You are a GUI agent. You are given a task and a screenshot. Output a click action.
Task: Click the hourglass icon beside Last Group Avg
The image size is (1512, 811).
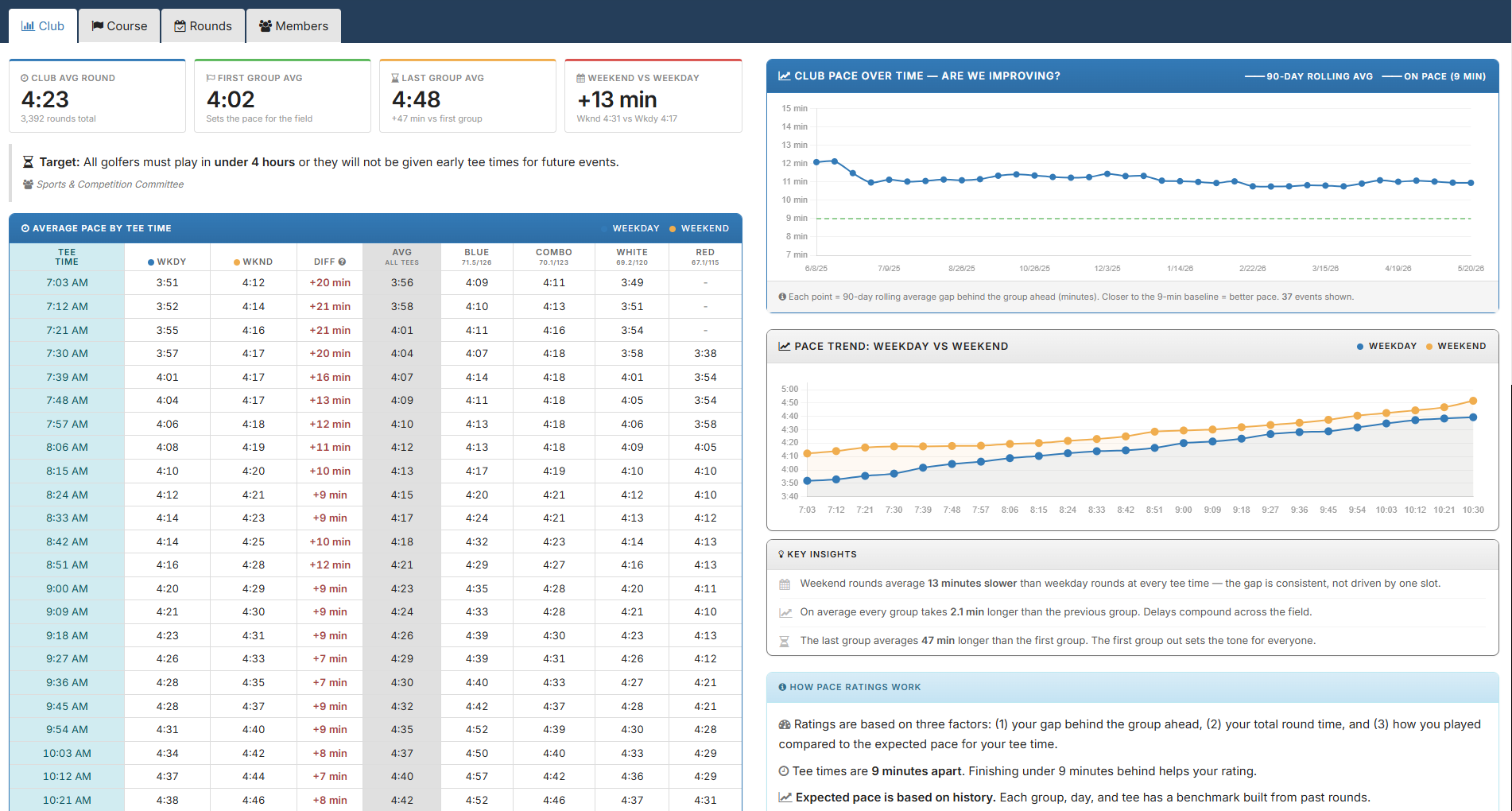tap(395, 78)
